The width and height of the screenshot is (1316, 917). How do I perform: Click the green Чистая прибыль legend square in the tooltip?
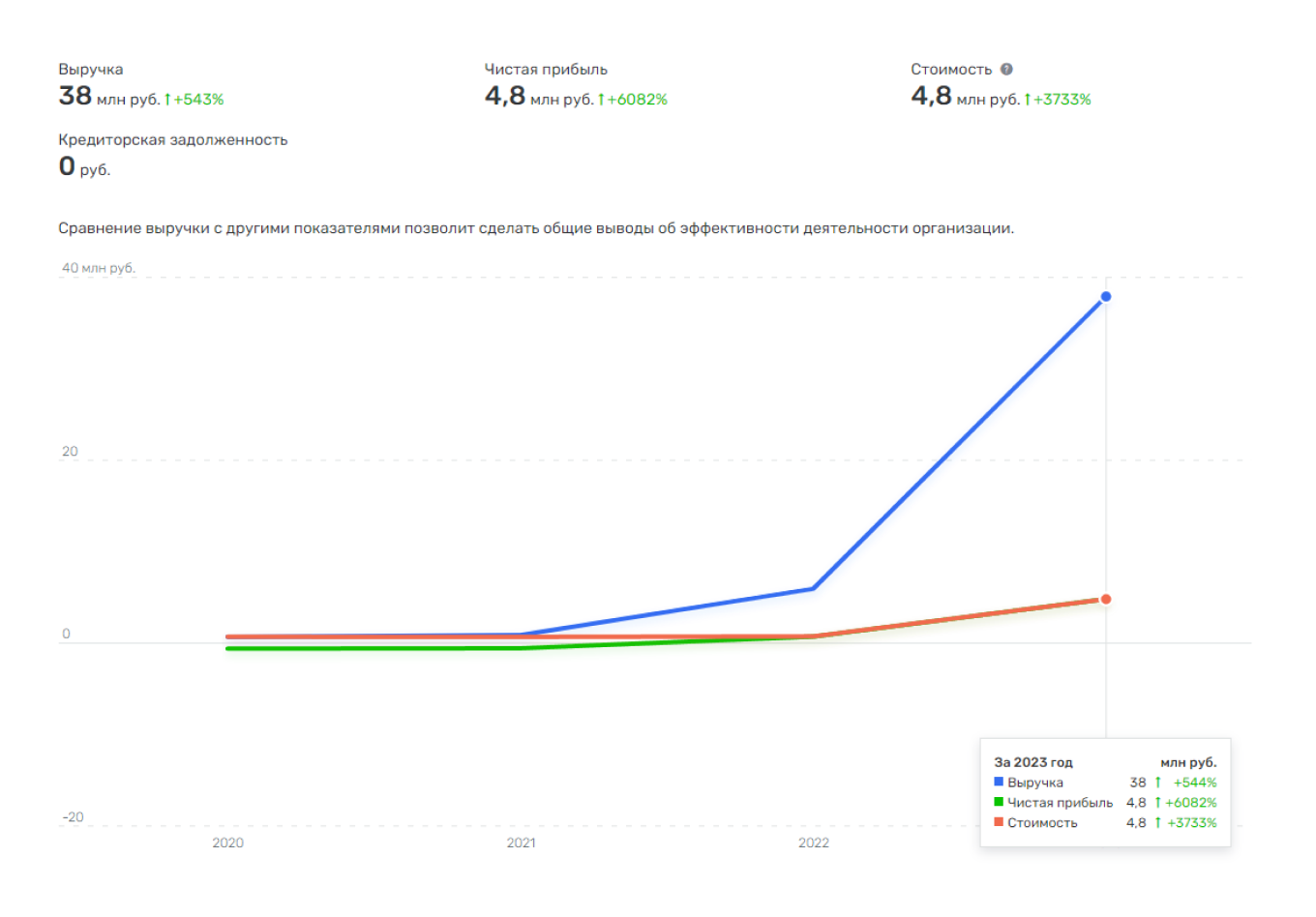click(999, 802)
